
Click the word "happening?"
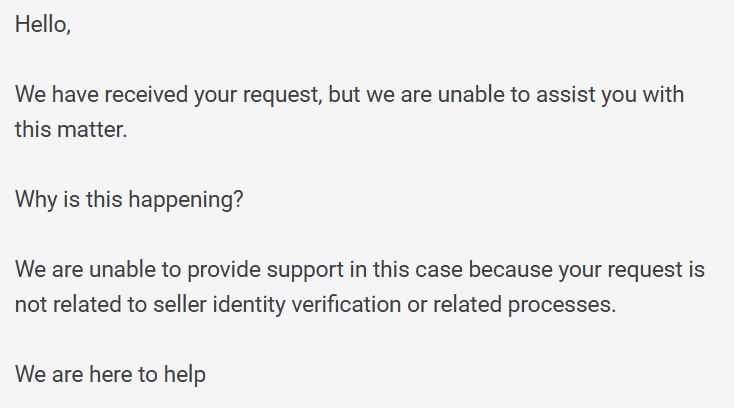pyautogui.click(x=186, y=201)
